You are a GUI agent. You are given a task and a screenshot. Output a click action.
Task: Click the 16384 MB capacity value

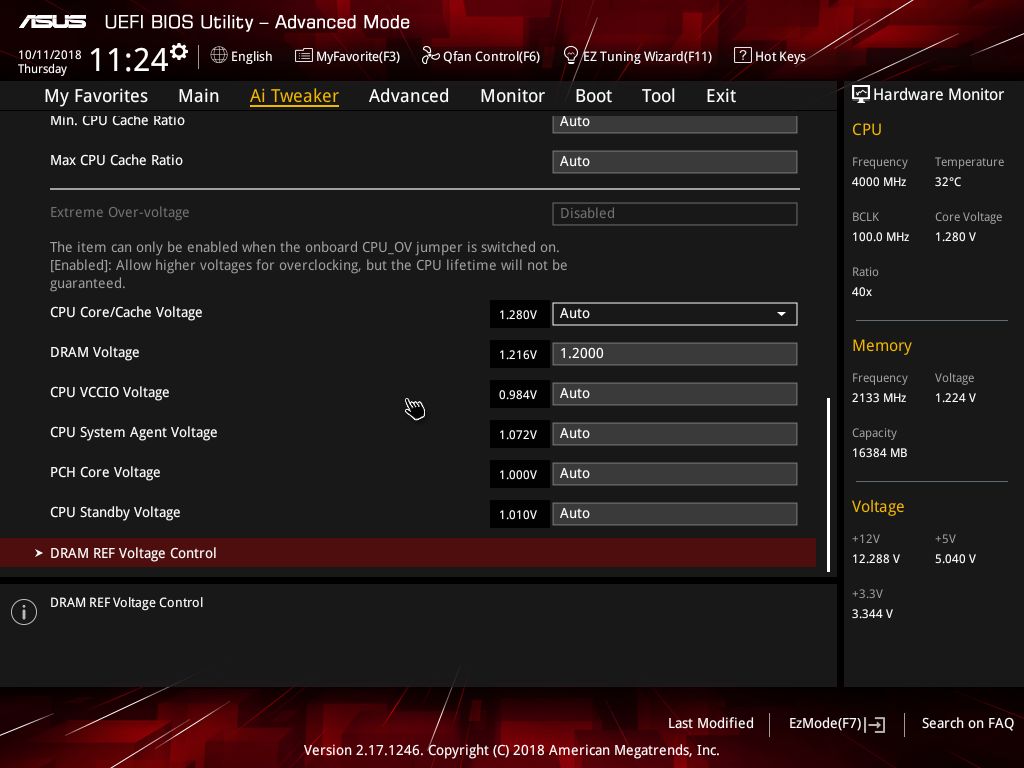pyautogui.click(x=879, y=453)
